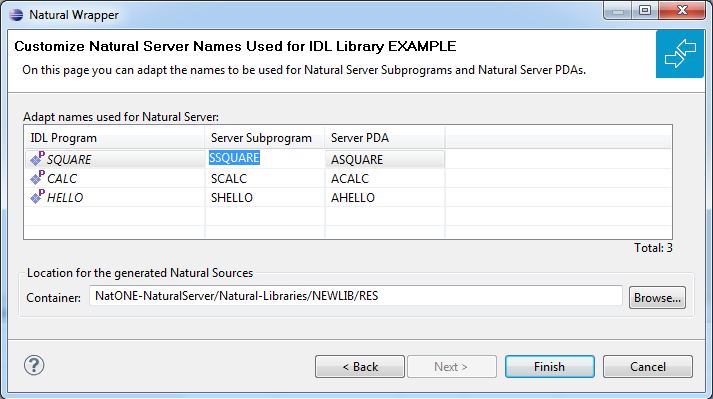Close the Natural Wrapper dialog

tap(682, 11)
